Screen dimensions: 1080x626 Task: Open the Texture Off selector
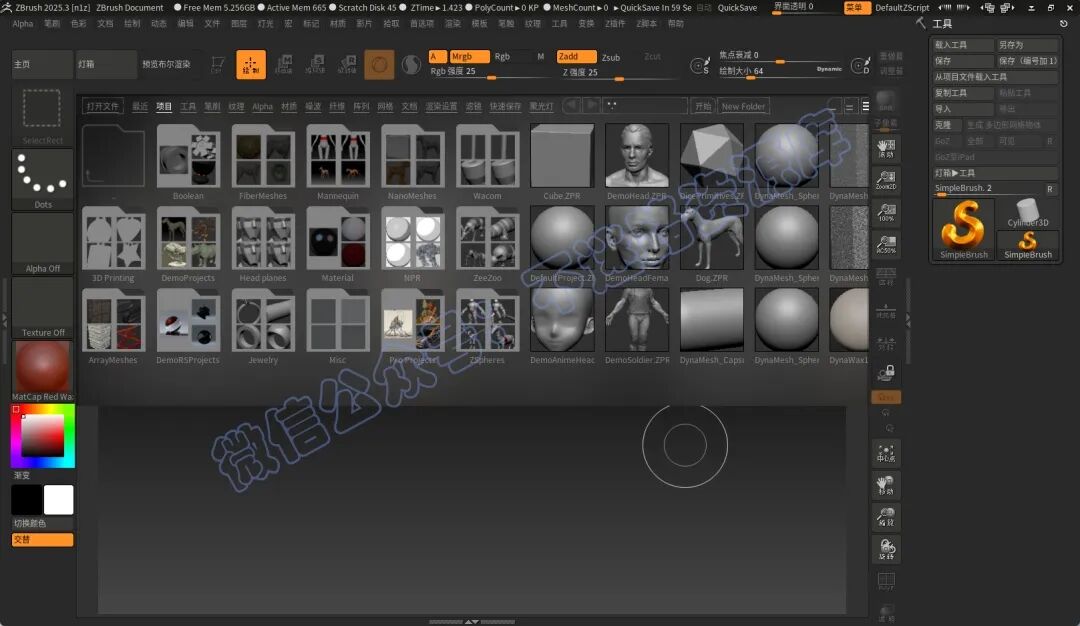tap(42, 308)
